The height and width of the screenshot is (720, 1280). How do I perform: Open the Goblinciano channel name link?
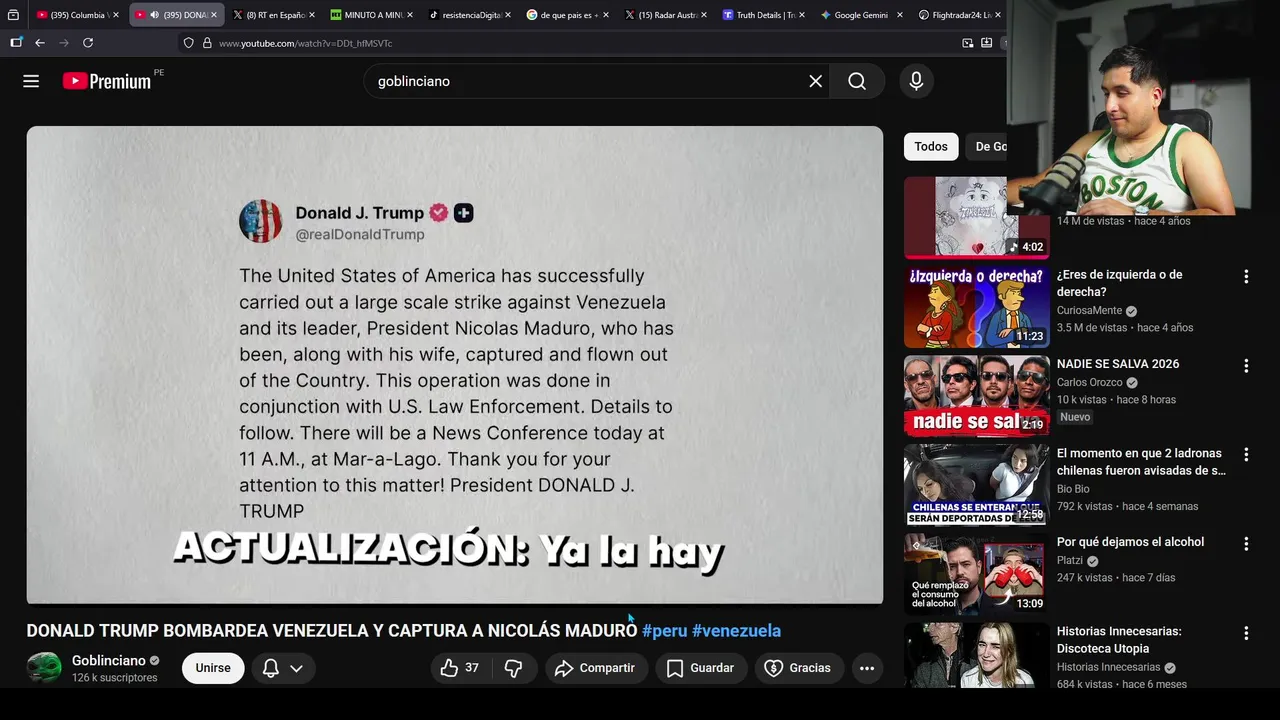[x=109, y=661]
